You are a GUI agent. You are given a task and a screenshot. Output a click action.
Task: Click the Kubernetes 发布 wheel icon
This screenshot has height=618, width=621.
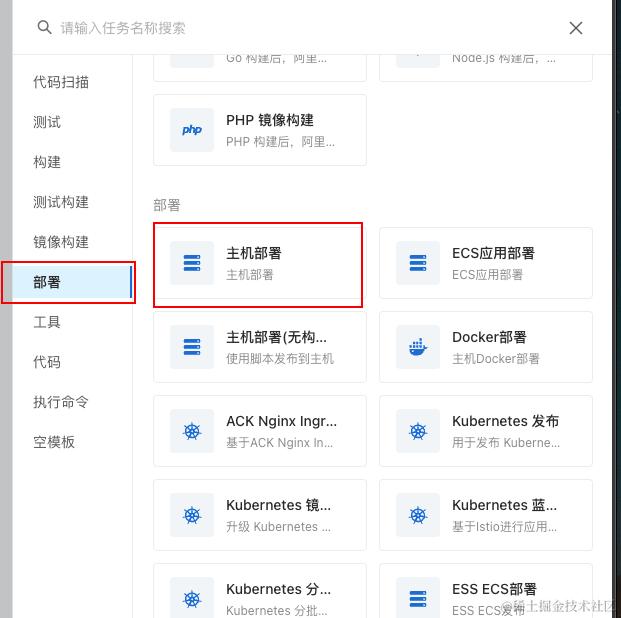(x=418, y=431)
